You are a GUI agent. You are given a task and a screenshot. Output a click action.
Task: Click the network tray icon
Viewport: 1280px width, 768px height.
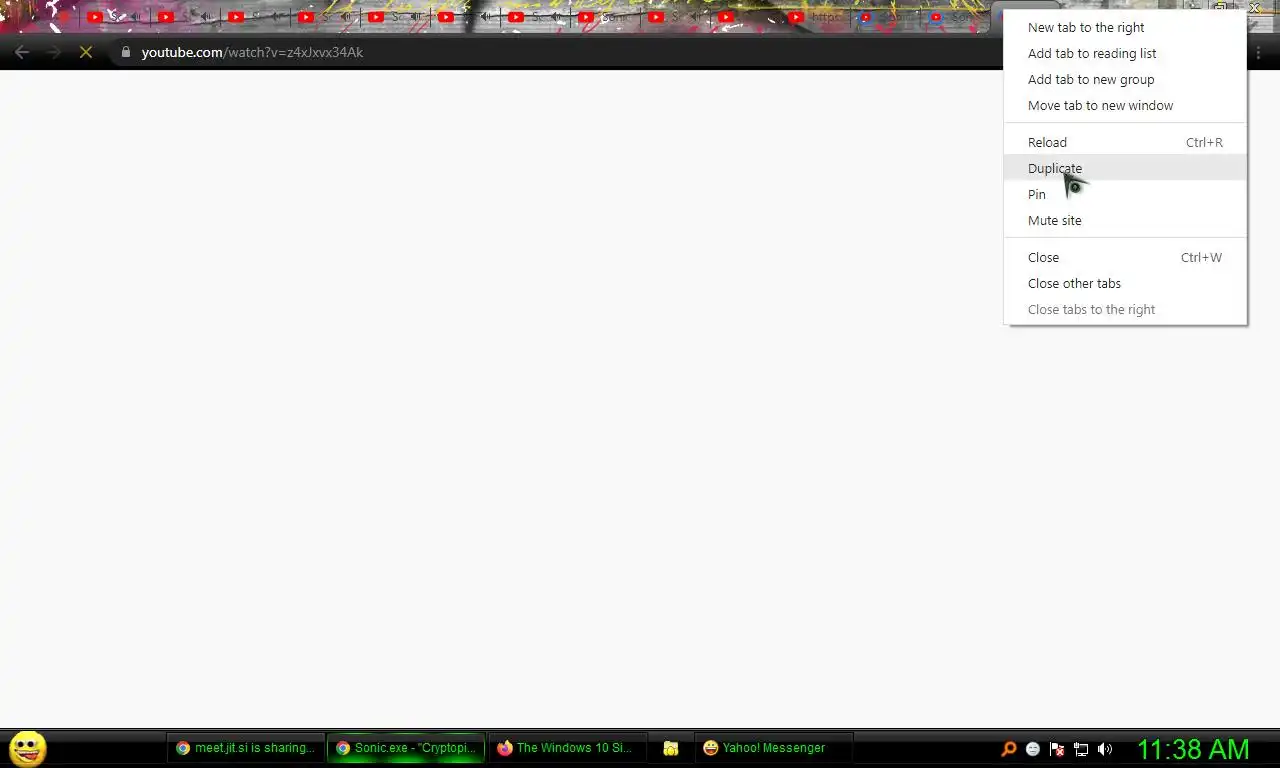point(1081,748)
